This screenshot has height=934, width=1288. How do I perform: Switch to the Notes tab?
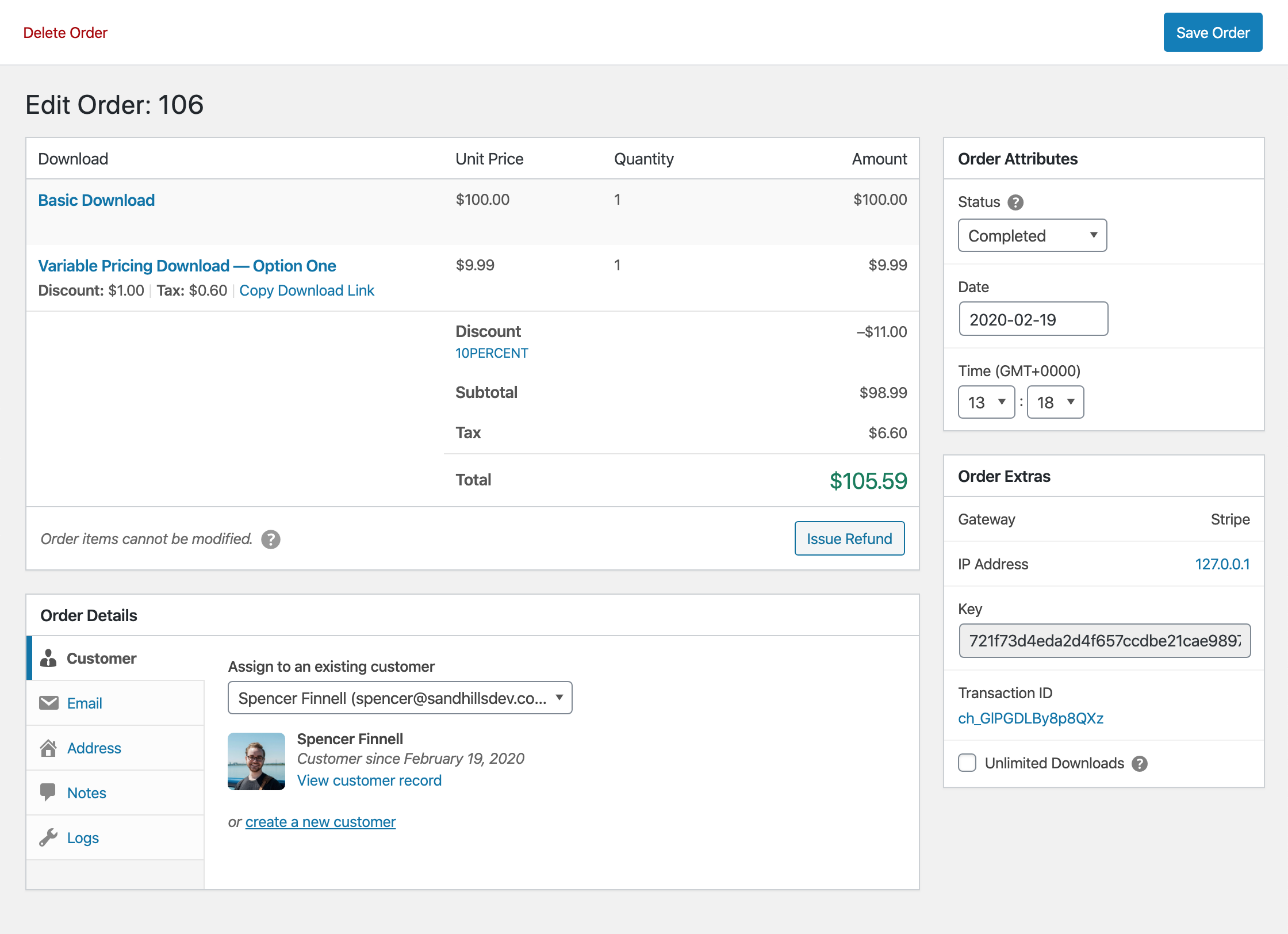(x=87, y=793)
